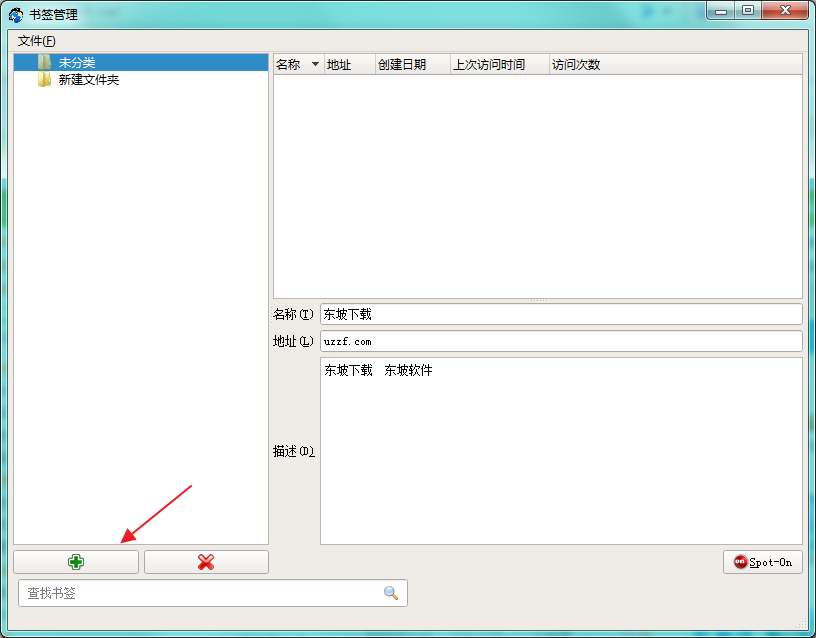The image size is (816, 638).
Task: Click the 新建文件夹 folder icon
Action: pos(44,80)
